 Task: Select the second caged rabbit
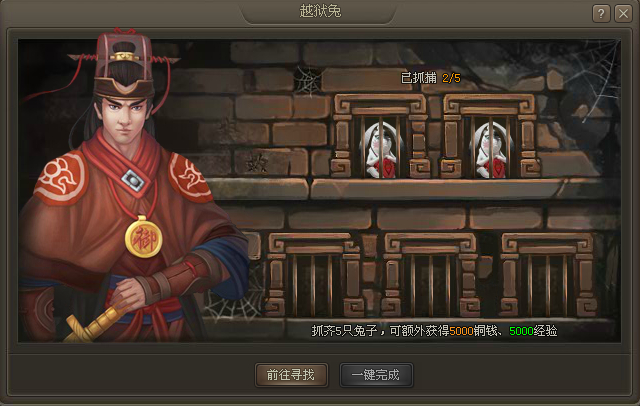click(491, 150)
